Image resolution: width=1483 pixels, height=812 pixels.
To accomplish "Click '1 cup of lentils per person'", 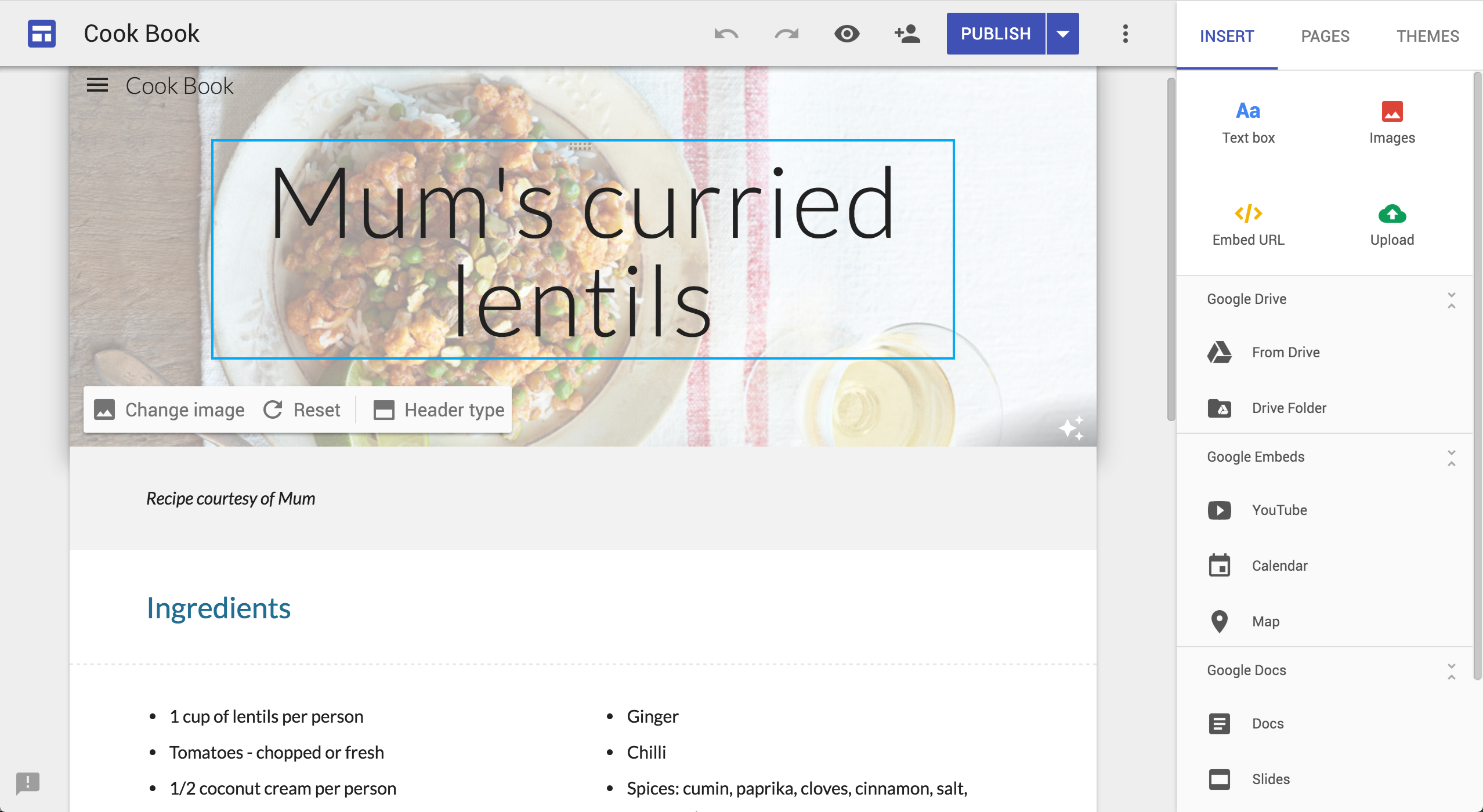I will 266,717.
